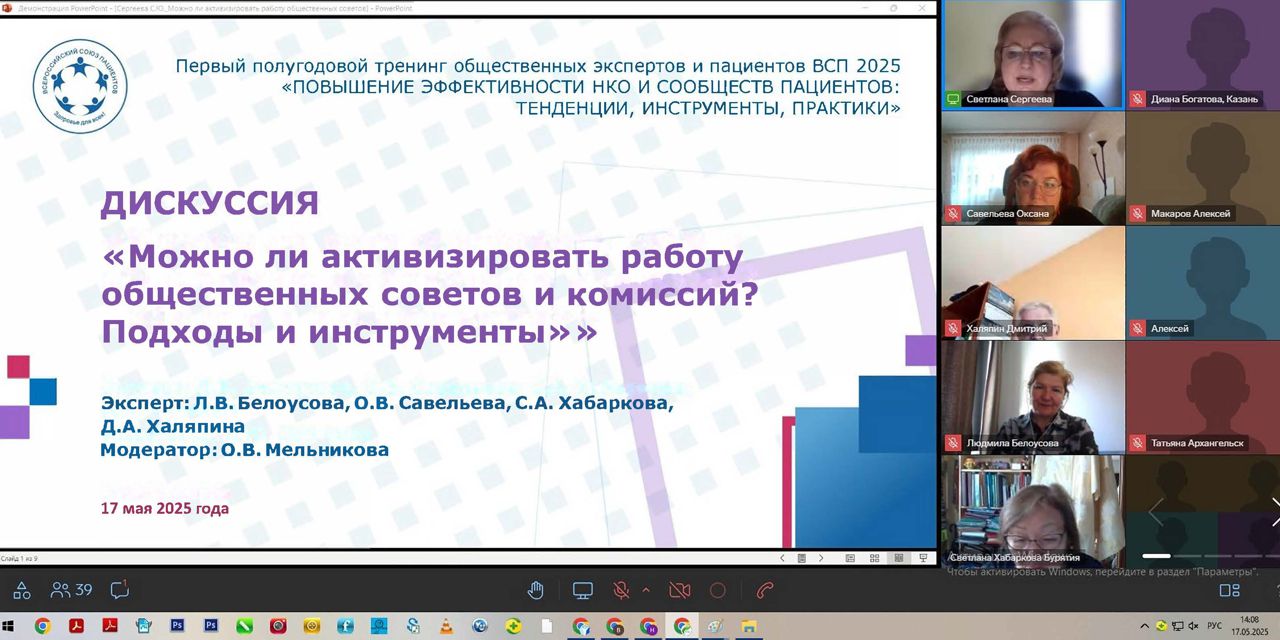Leave the call with red phone icon

click(x=765, y=590)
